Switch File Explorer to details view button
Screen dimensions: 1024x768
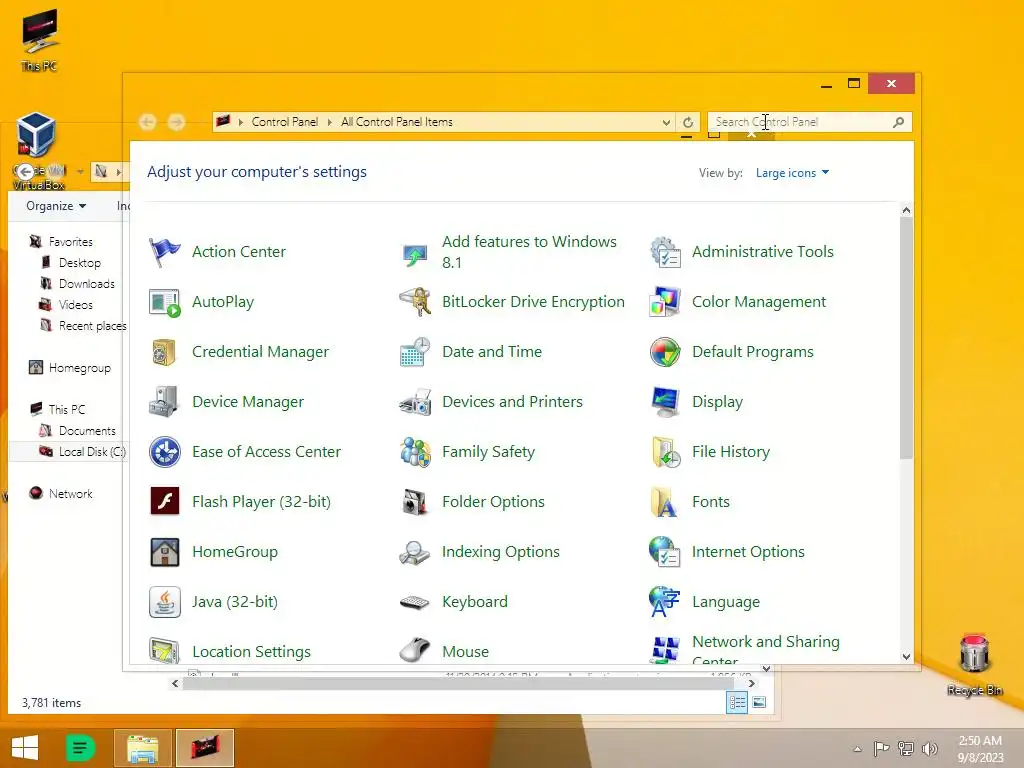pos(737,703)
